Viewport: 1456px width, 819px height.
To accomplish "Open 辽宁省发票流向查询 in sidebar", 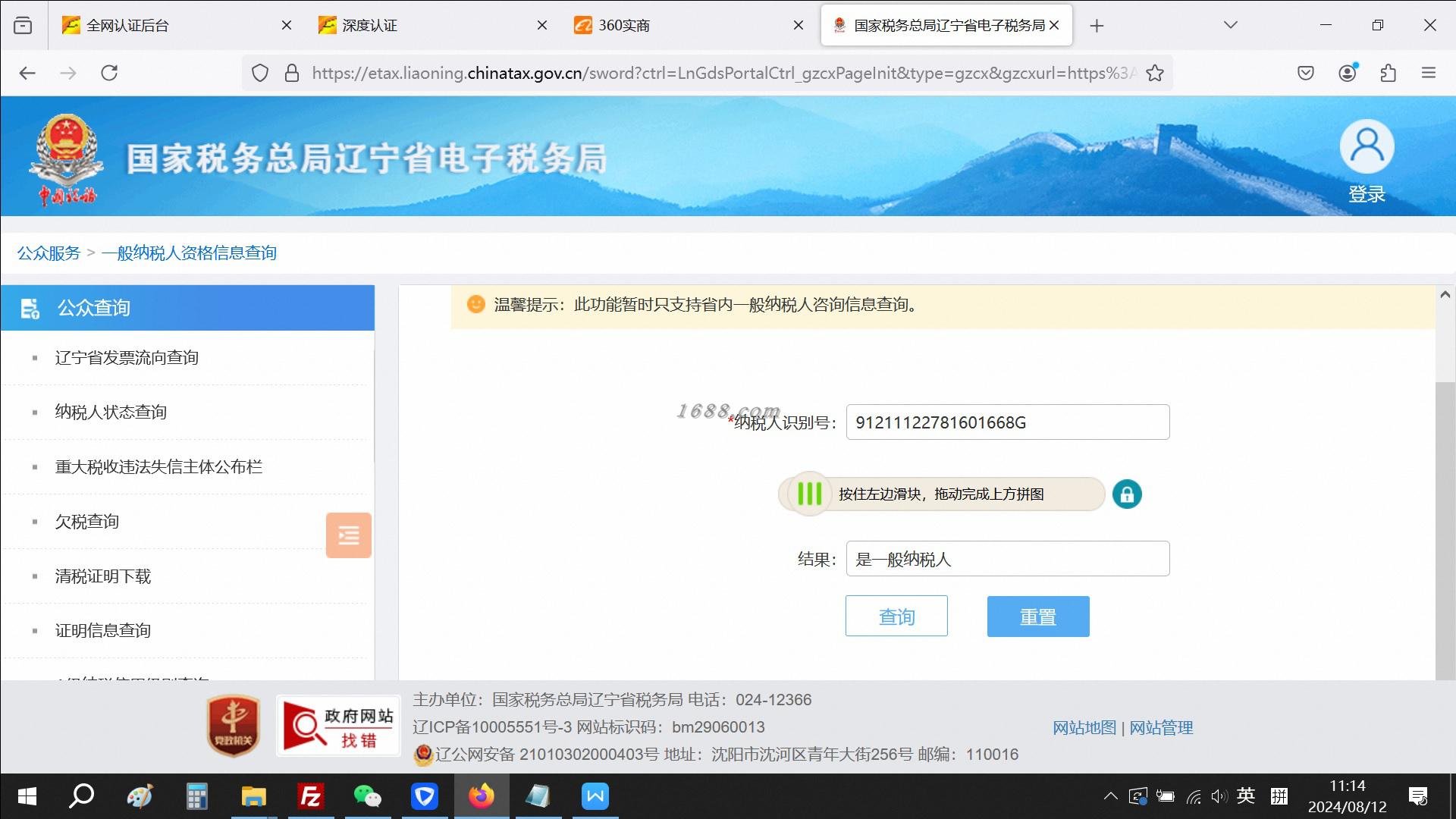I will pos(127,358).
